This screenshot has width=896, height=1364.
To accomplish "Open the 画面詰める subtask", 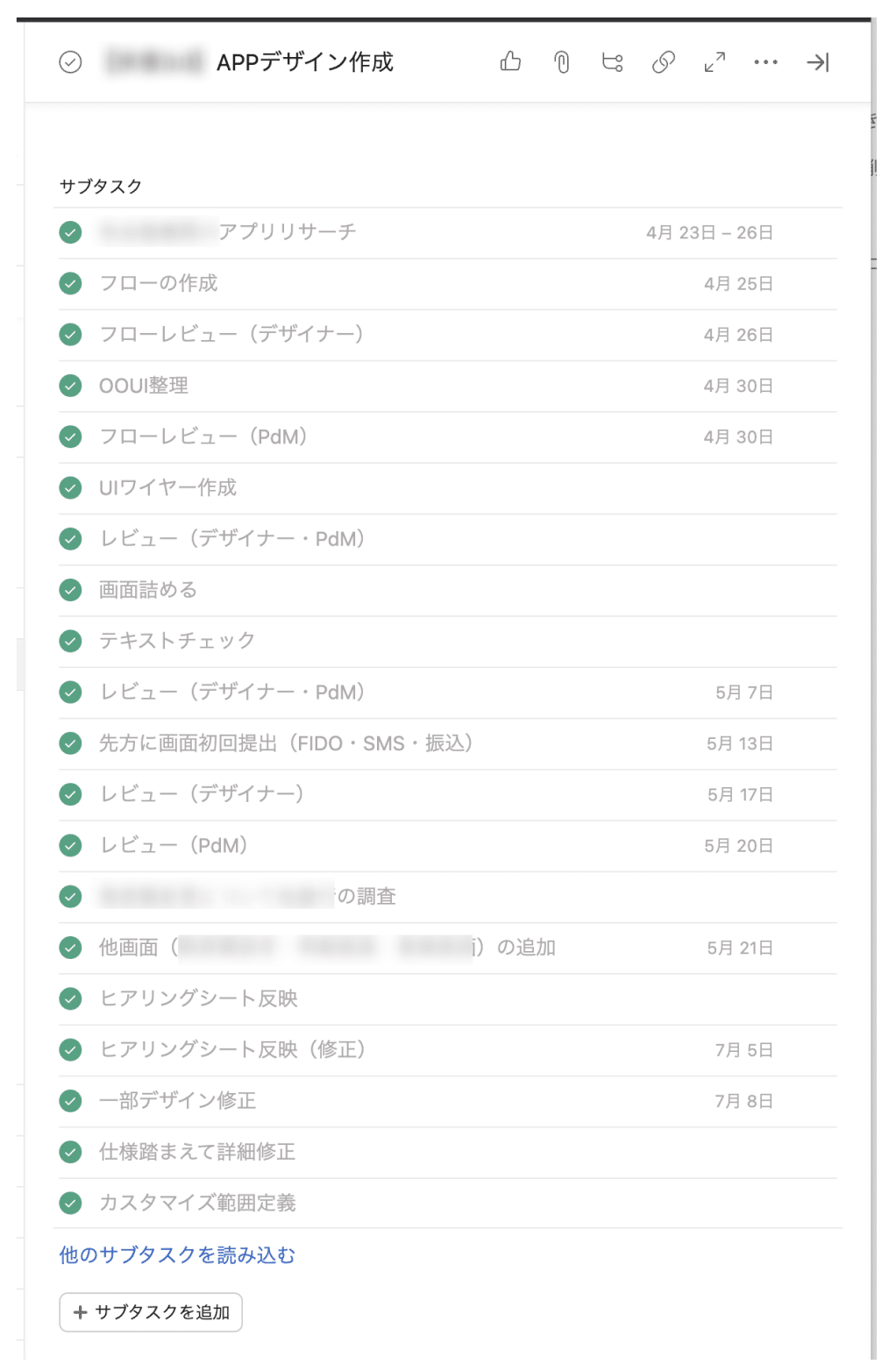I will (447, 590).
